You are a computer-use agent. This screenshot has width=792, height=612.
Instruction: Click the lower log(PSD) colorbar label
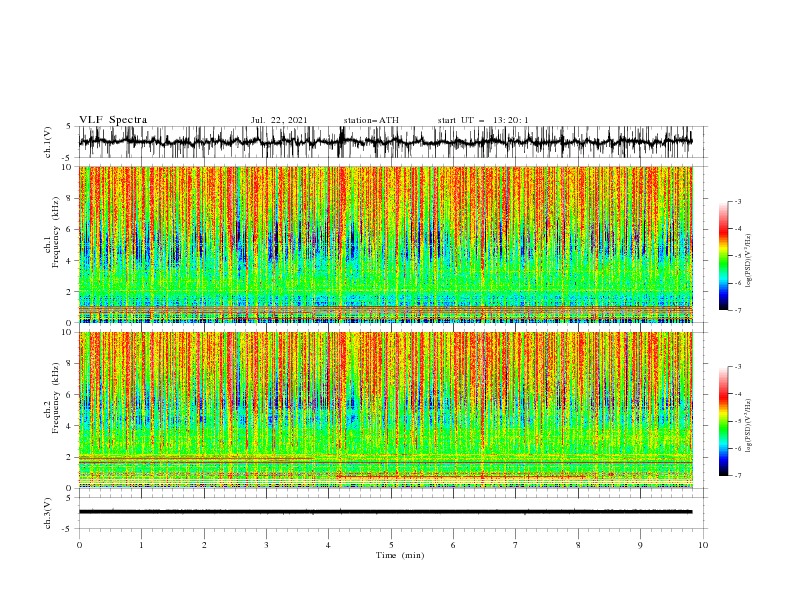tap(749, 425)
